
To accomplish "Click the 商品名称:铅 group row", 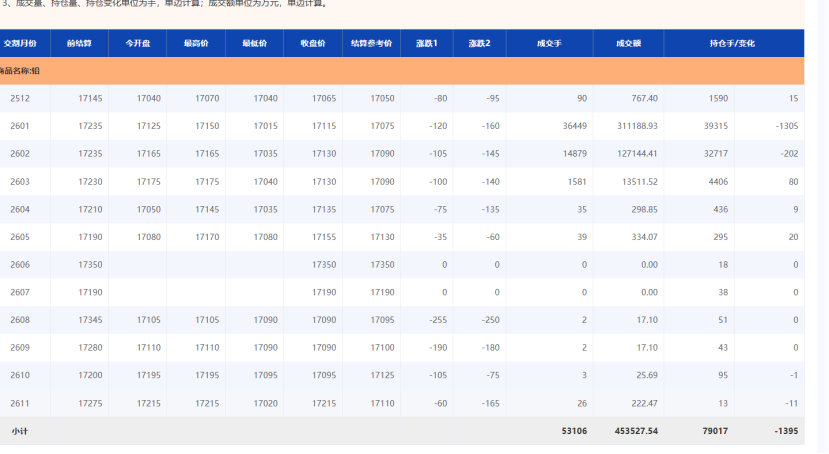I will (x=20, y=71).
